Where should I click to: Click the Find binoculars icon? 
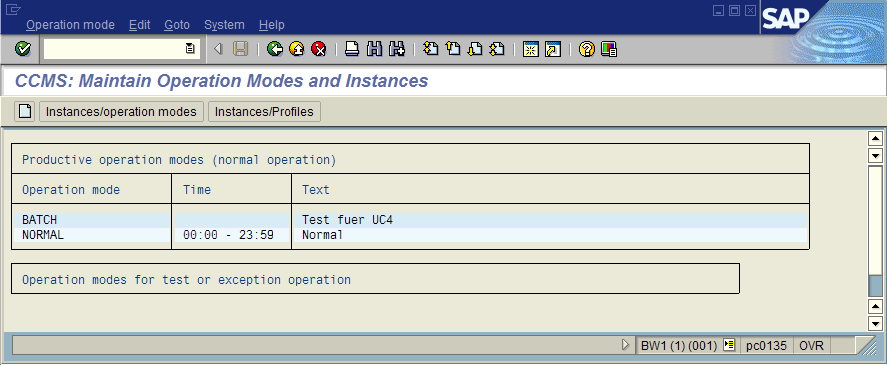tap(374, 49)
